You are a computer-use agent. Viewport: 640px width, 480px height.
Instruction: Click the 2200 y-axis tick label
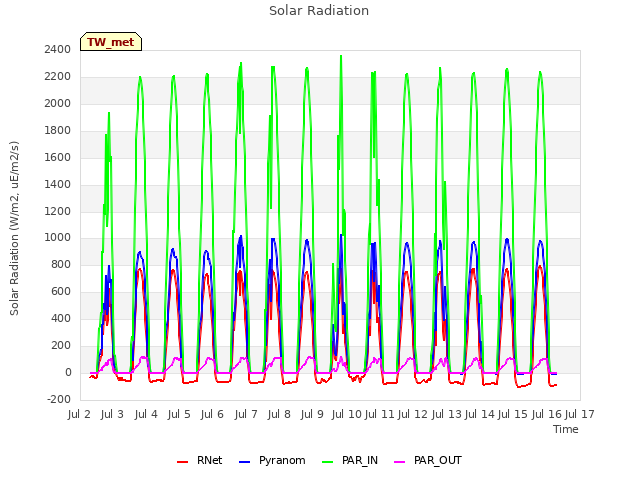58,76
